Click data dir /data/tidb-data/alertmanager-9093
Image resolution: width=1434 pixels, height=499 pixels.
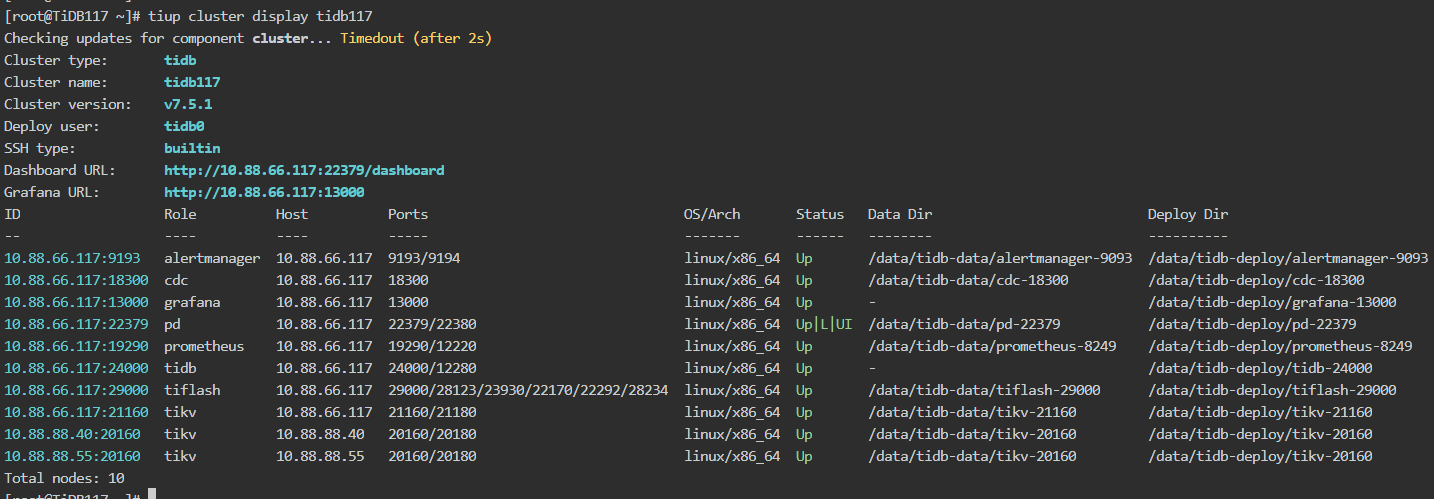click(1000, 258)
